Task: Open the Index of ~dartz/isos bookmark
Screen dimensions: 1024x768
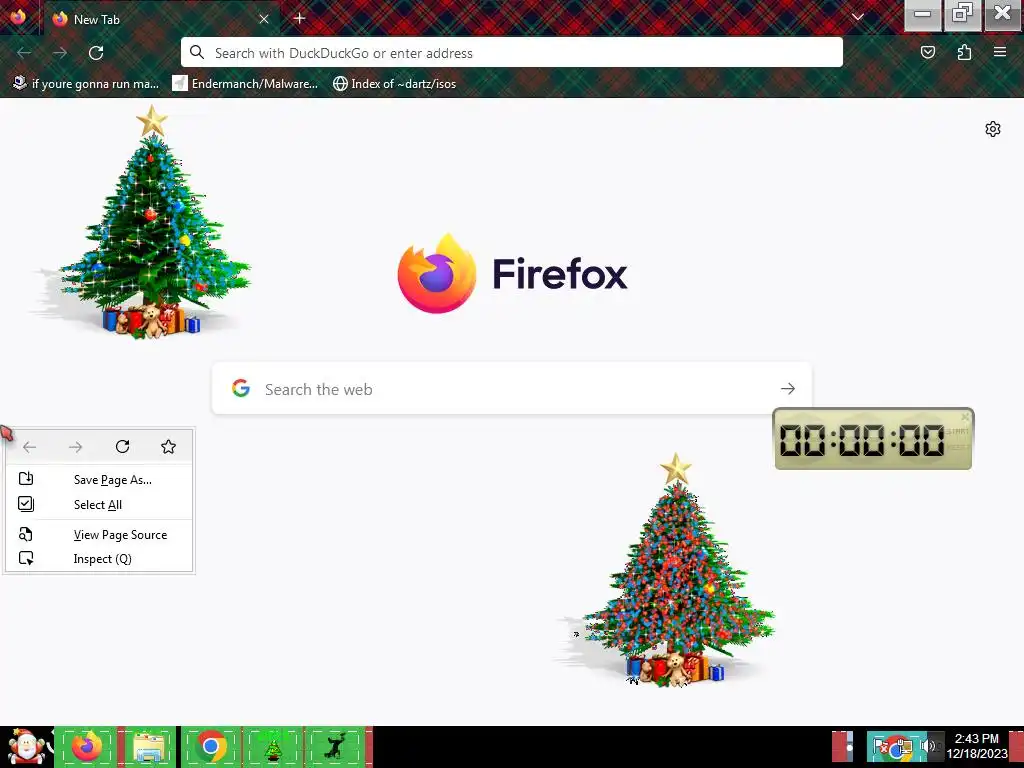Action: click(394, 84)
